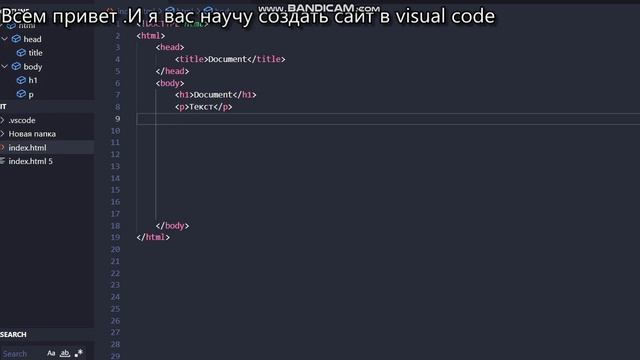The width and height of the screenshot is (640, 360).
Task: Click the SEARCH panel header
Action: [x=13, y=334]
